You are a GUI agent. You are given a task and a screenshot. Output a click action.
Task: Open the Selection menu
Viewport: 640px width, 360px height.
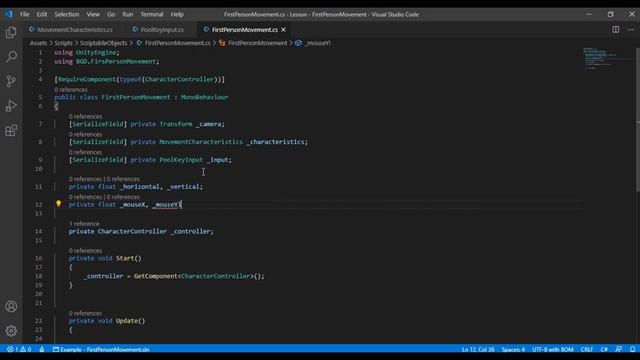[67, 14]
